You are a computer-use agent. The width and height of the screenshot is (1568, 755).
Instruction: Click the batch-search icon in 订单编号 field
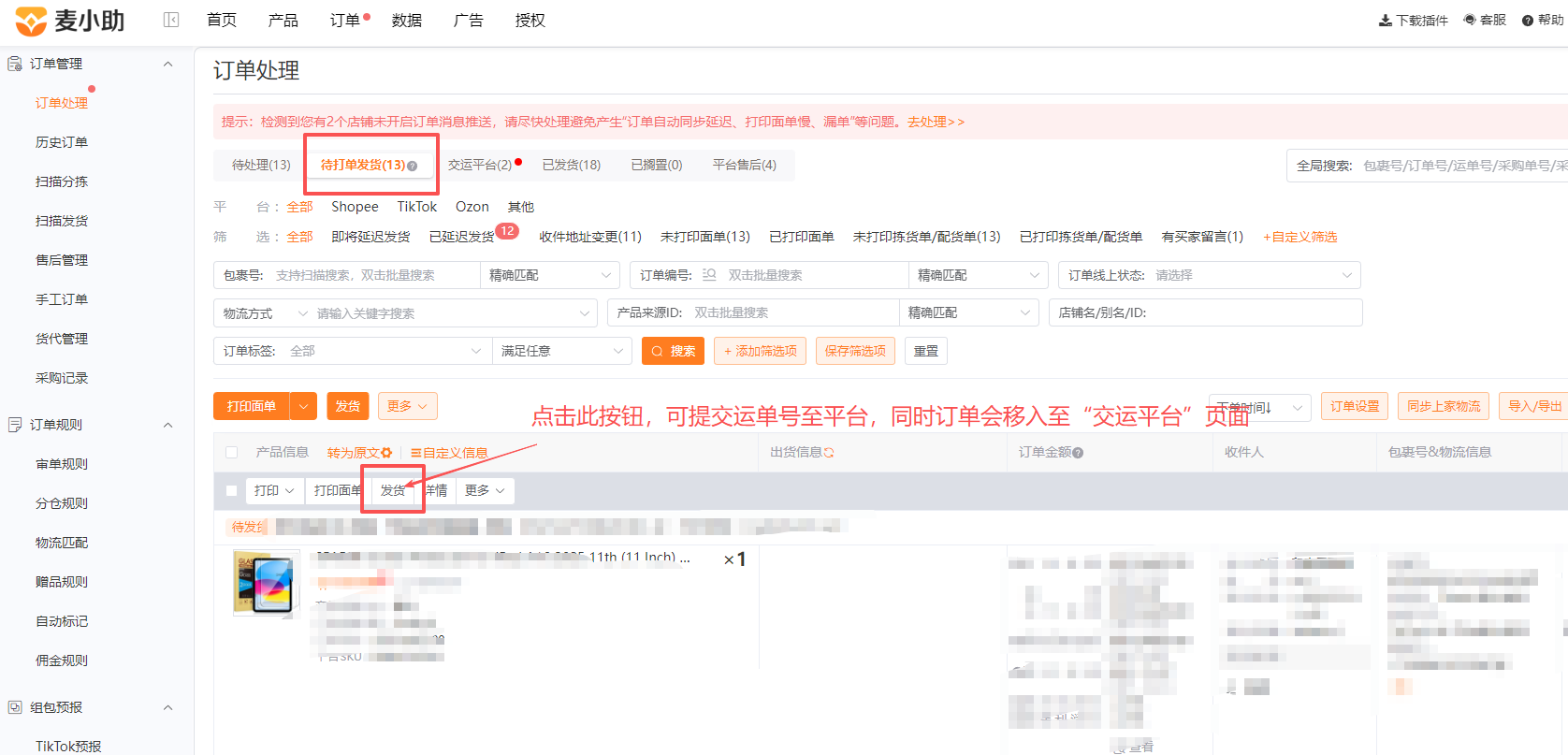tap(709, 275)
